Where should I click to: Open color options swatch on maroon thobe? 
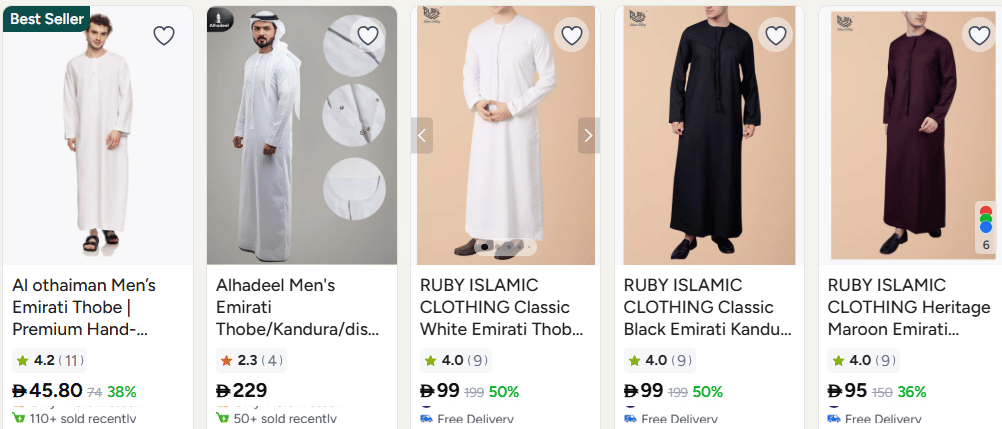click(986, 227)
